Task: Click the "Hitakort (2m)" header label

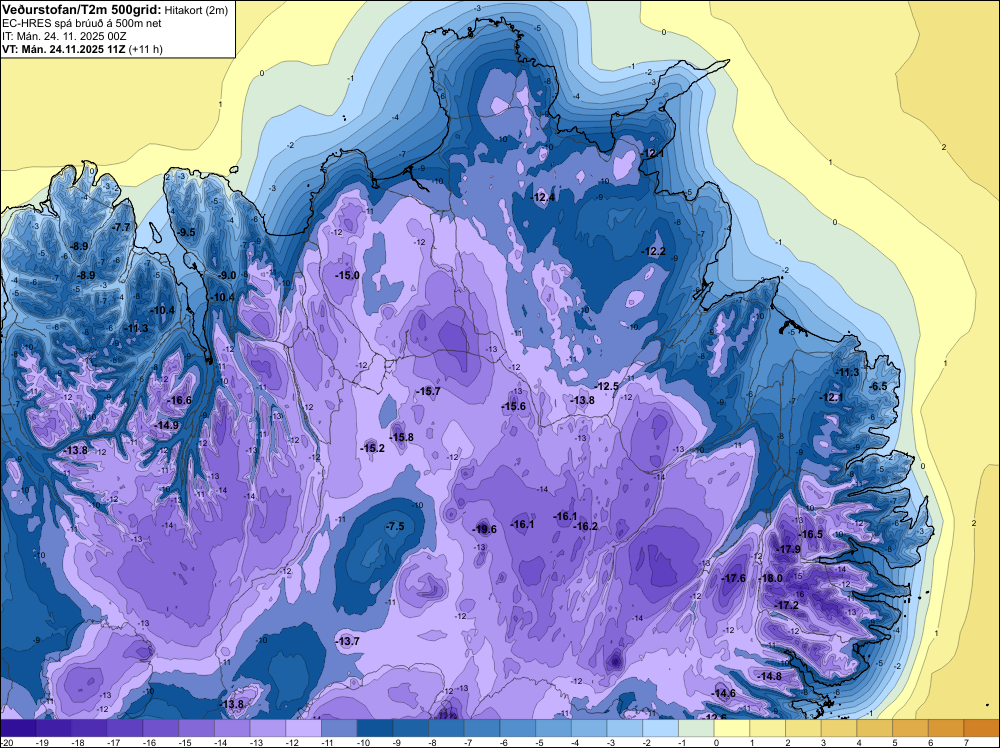Action: (196, 10)
